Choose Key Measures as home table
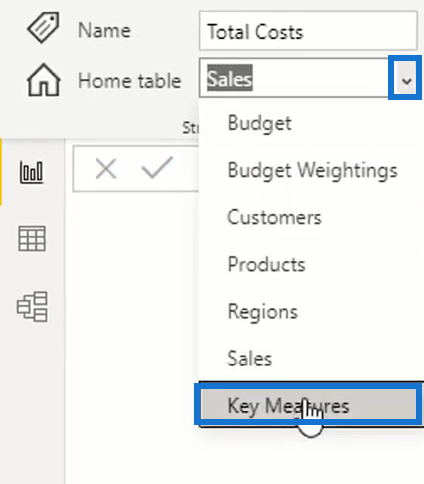 308,404
